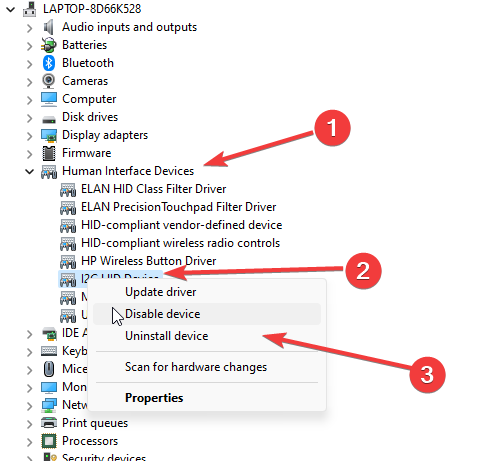Expand the Bluetooth category
Image resolution: width=503 pixels, height=461 pixels.
click(x=29, y=64)
